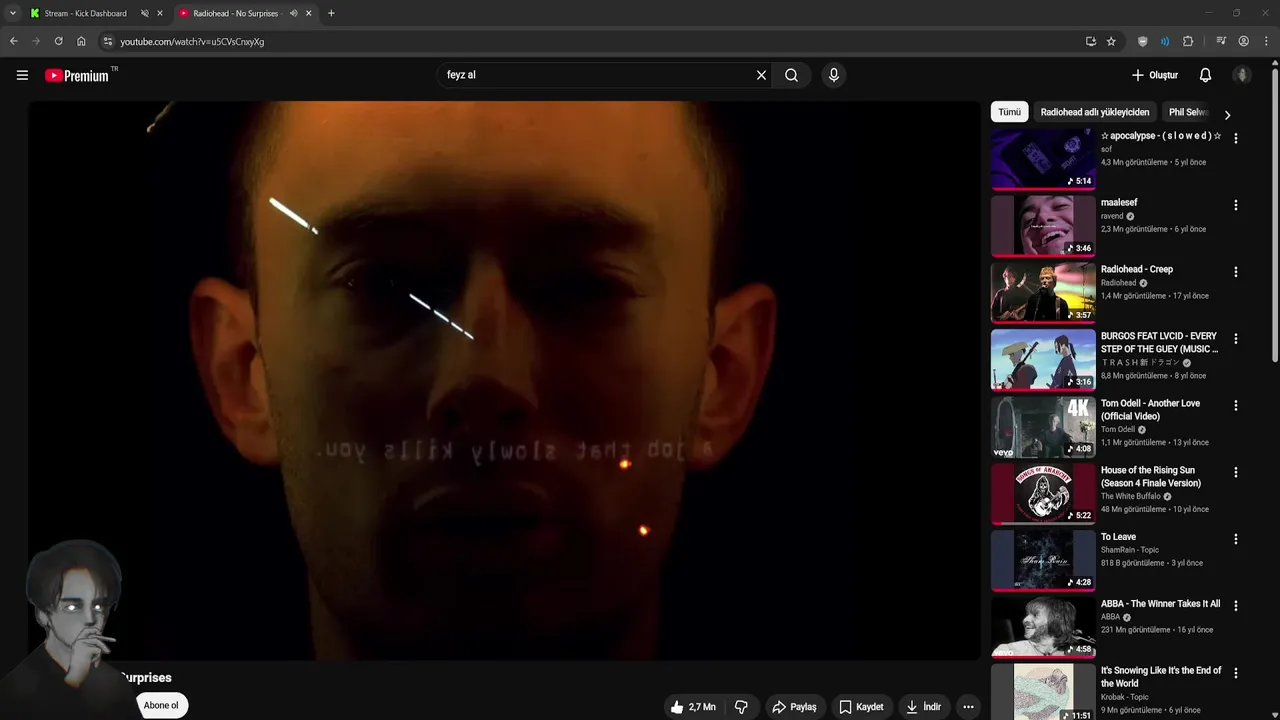The height and width of the screenshot is (720, 1280).
Task: Open the shield extension icon
Action: (1143, 41)
